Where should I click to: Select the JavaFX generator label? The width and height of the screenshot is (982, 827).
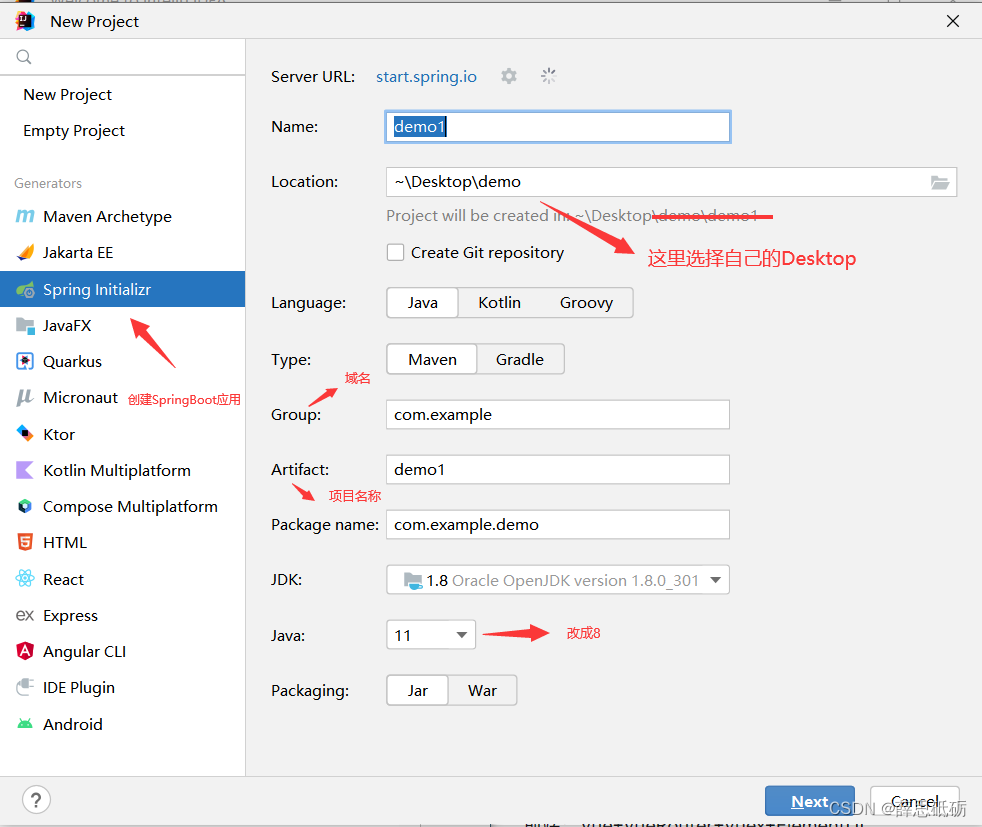67,326
